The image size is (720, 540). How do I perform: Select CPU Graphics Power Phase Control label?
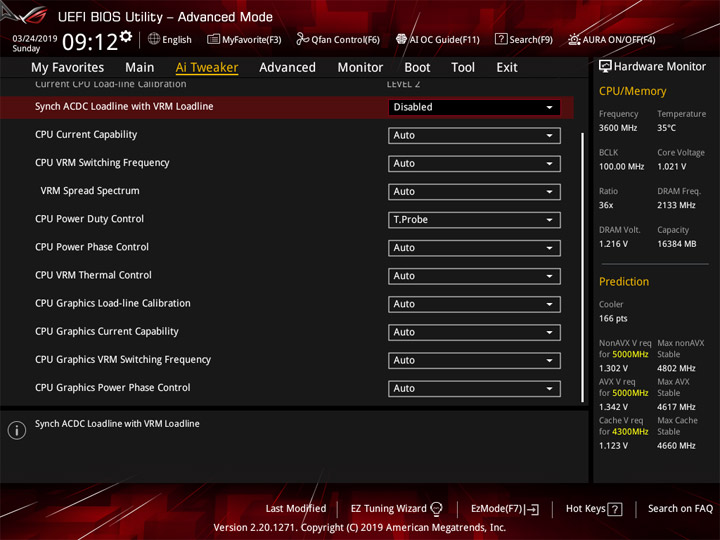(112, 388)
